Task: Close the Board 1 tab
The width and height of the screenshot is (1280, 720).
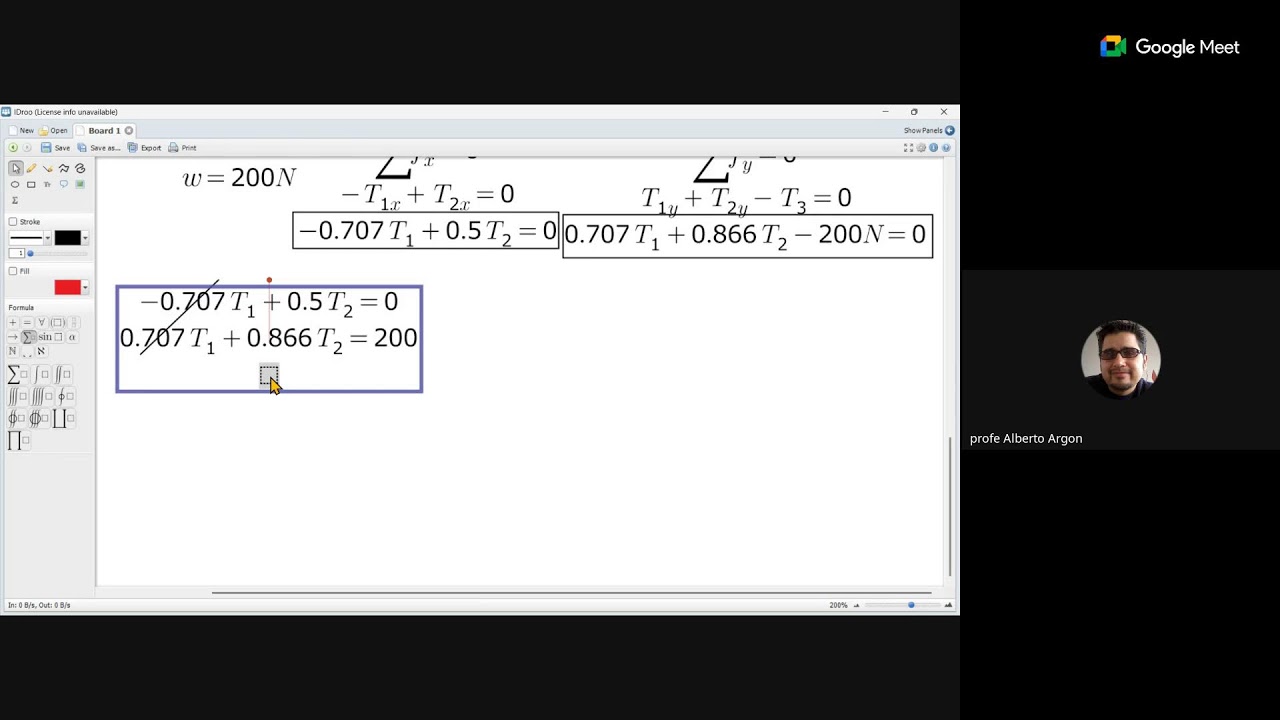Action: tap(129, 131)
